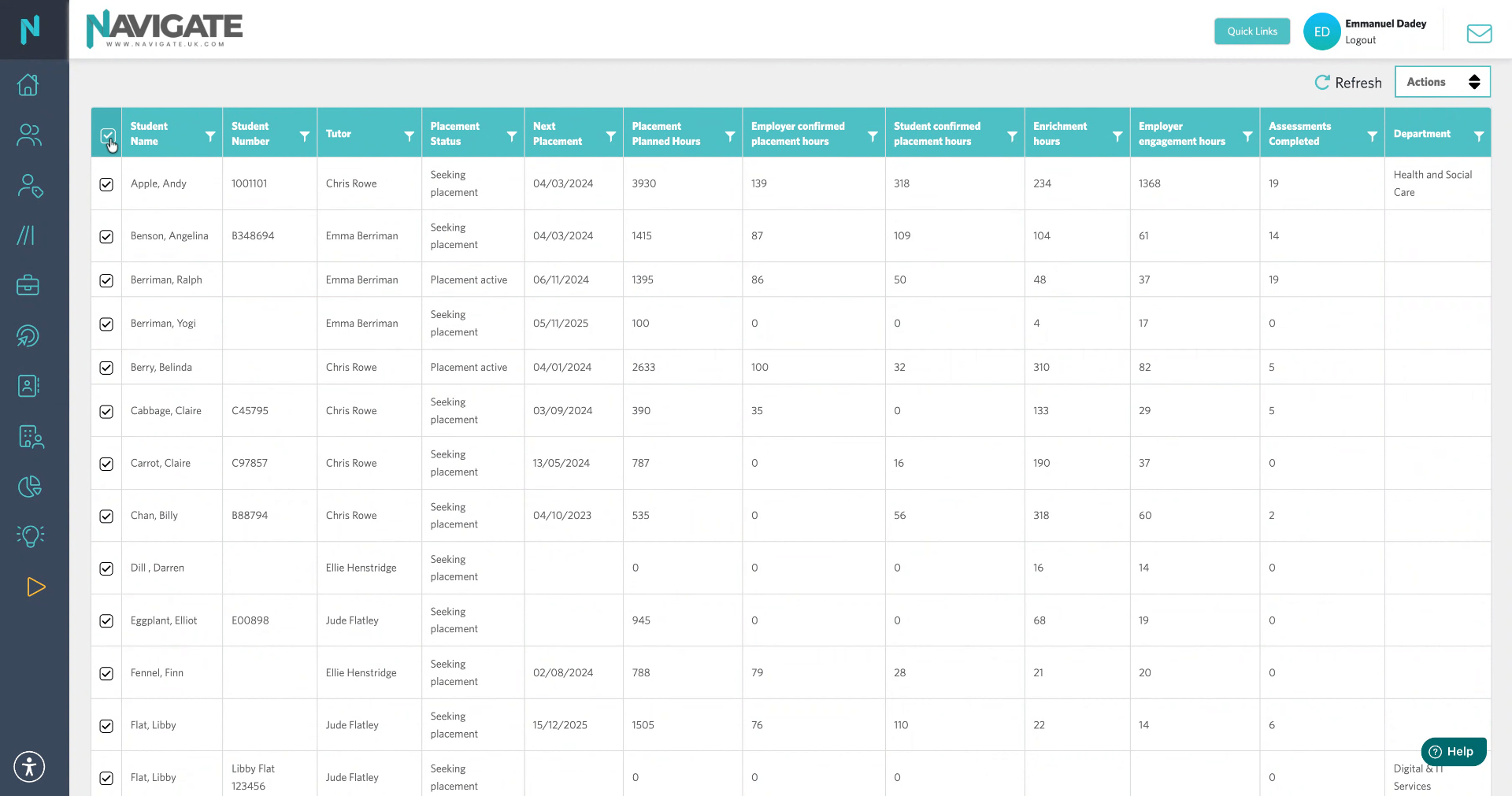Image resolution: width=1512 pixels, height=796 pixels.
Task: Filter the Department column
Action: [1479, 136]
